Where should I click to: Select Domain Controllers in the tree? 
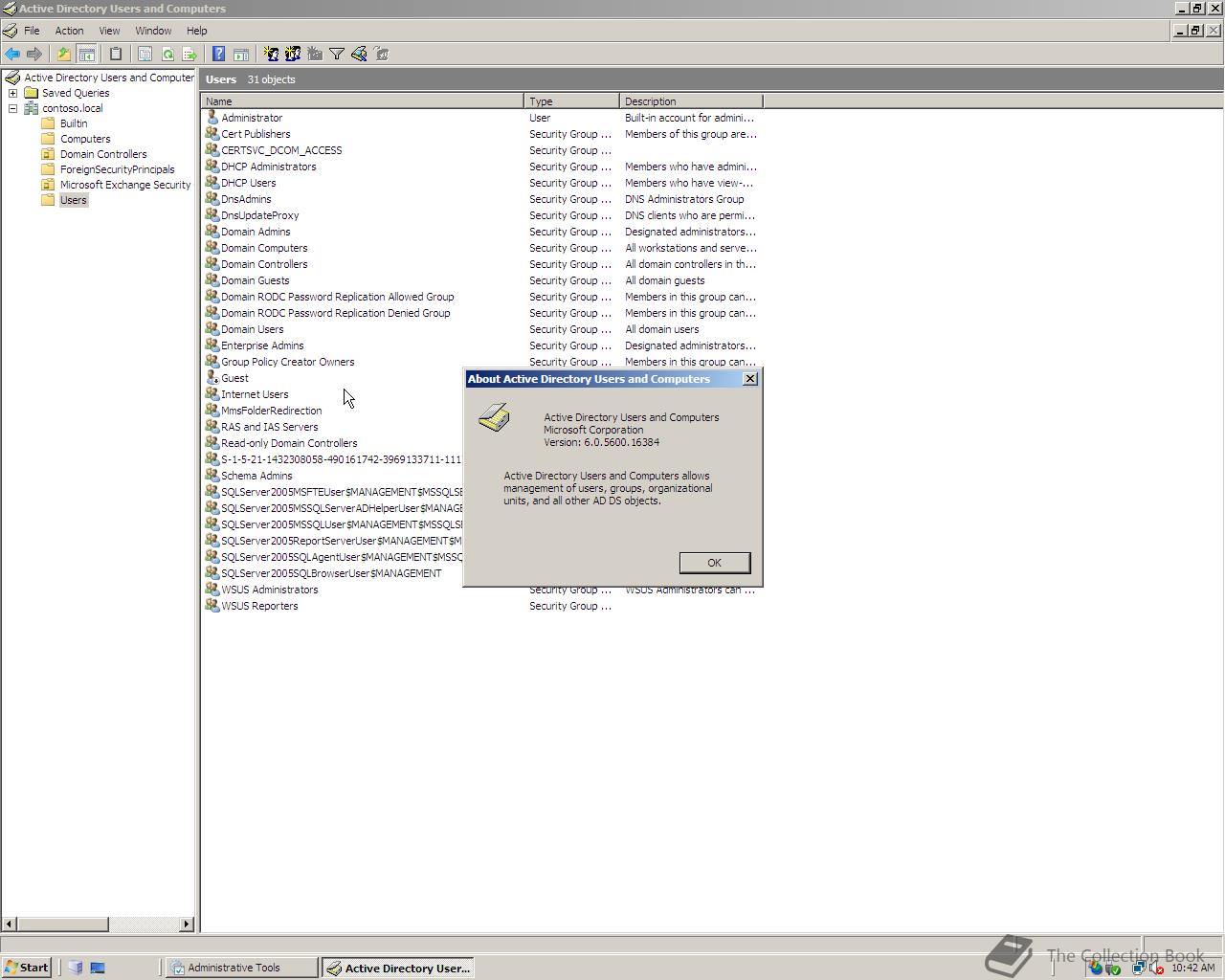[103, 154]
